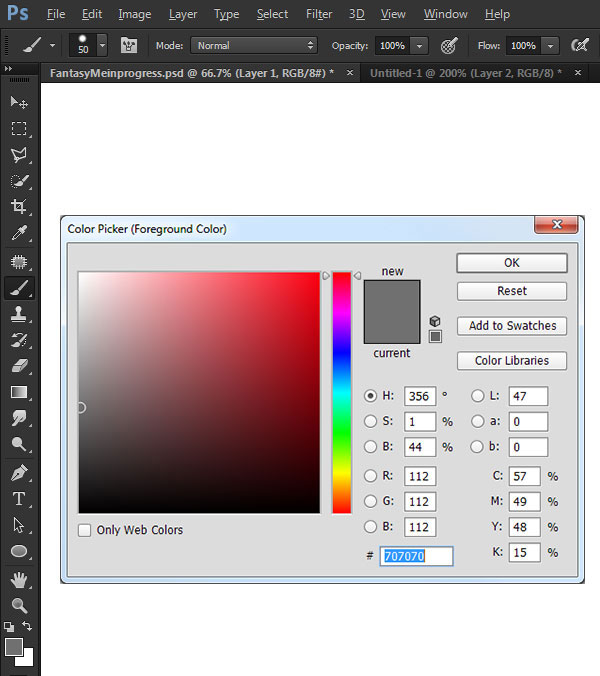
Task: Open the File menu
Action: coord(56,14)
